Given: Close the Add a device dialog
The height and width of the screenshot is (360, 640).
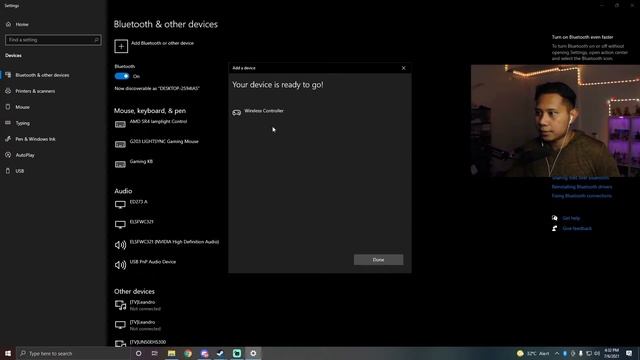Looking at the screenshot, I should [x=404, y=68].
